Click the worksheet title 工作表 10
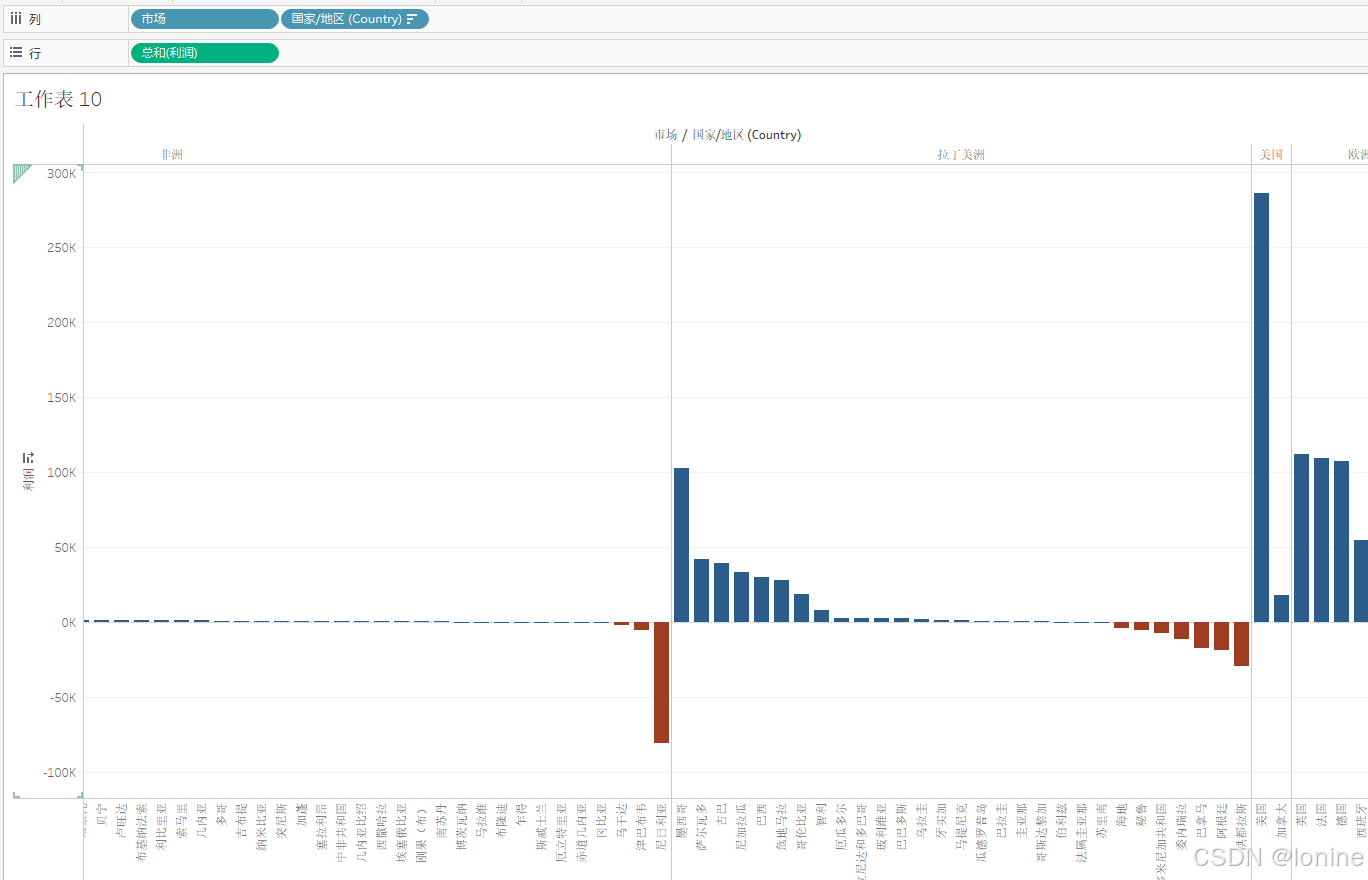The image size is (1368, 880). click(x=59, y=99)
